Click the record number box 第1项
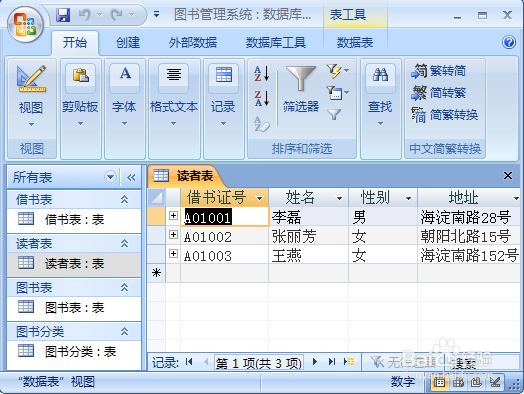The width and height of the screenshot is (524, 394). (x=259, y=363)
